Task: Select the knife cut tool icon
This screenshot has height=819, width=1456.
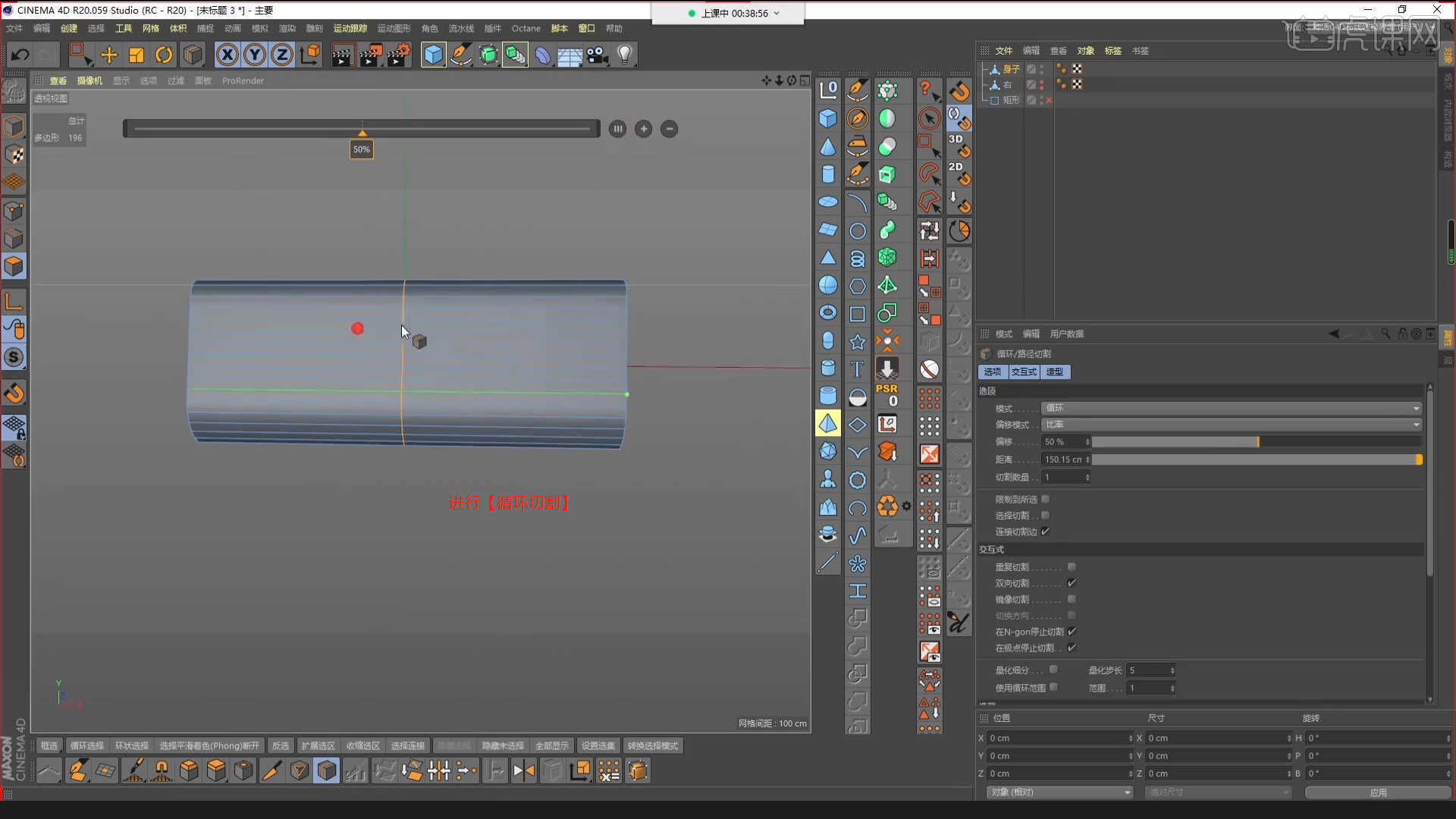Action: click(271, 771)
